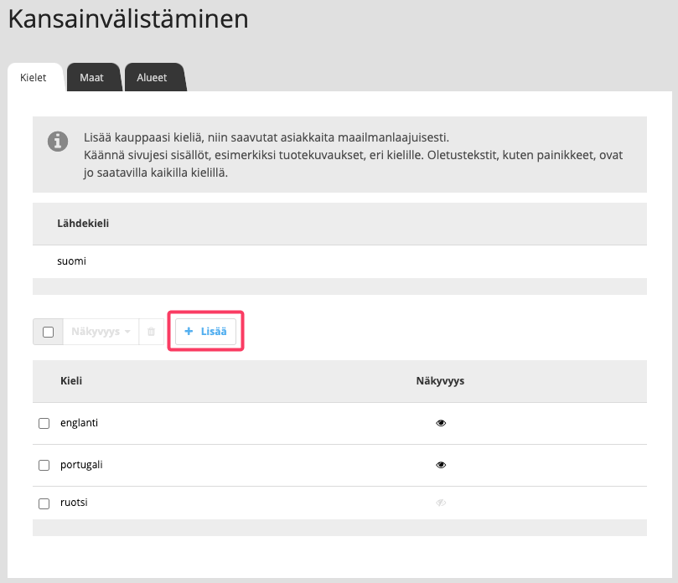Image resolution: width=678 pixels, height=583 pixels.
Task: Toggle visibility eye icon for englanti
Action: pos(441,423)
